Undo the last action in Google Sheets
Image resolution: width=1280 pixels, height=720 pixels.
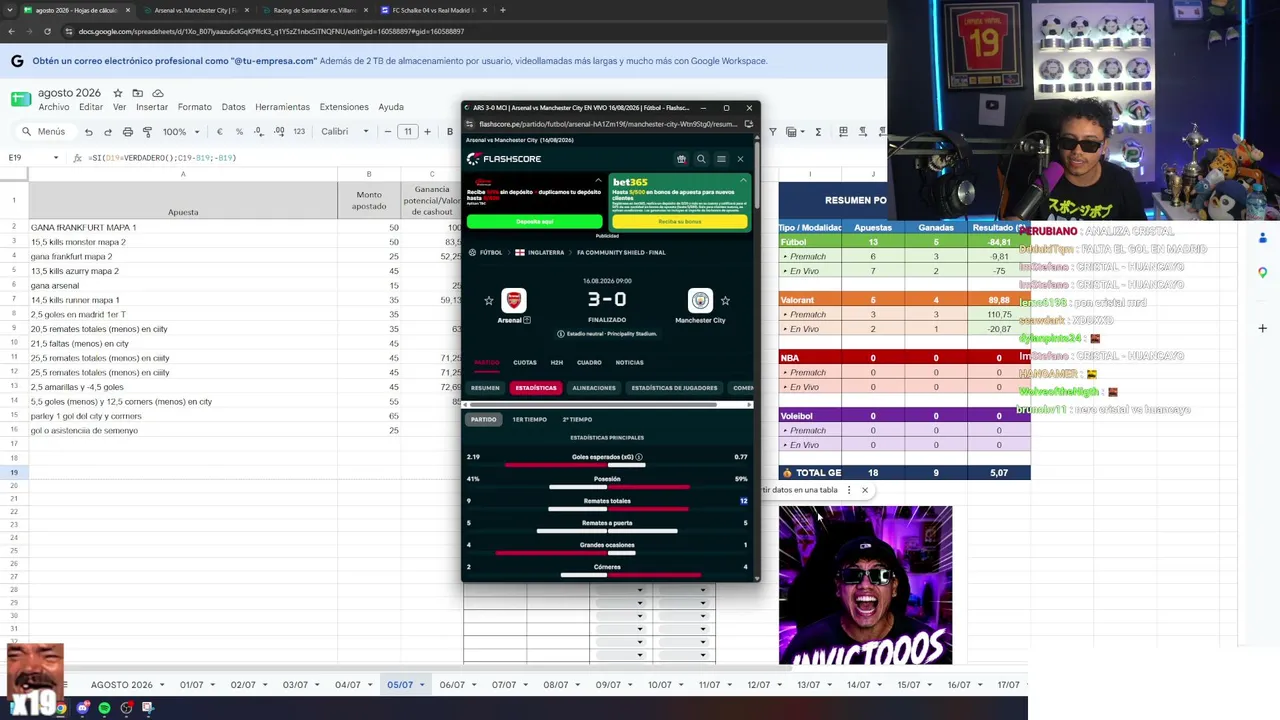[89, 132]
